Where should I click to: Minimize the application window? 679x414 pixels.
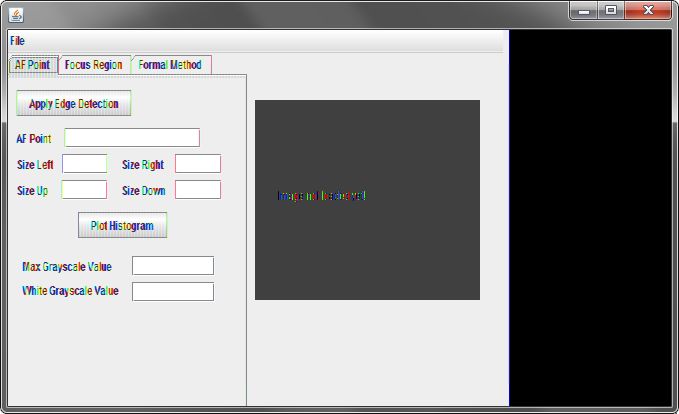(x=584, y=11)
